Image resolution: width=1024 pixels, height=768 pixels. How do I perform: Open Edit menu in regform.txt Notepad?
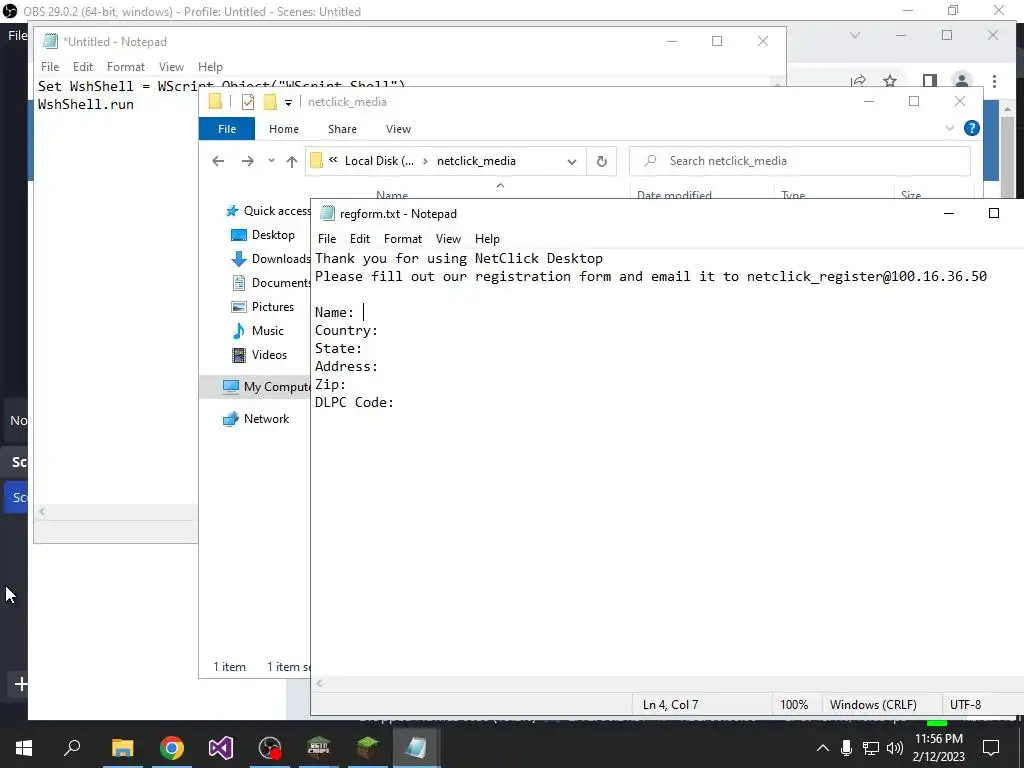tap(360, 239)
